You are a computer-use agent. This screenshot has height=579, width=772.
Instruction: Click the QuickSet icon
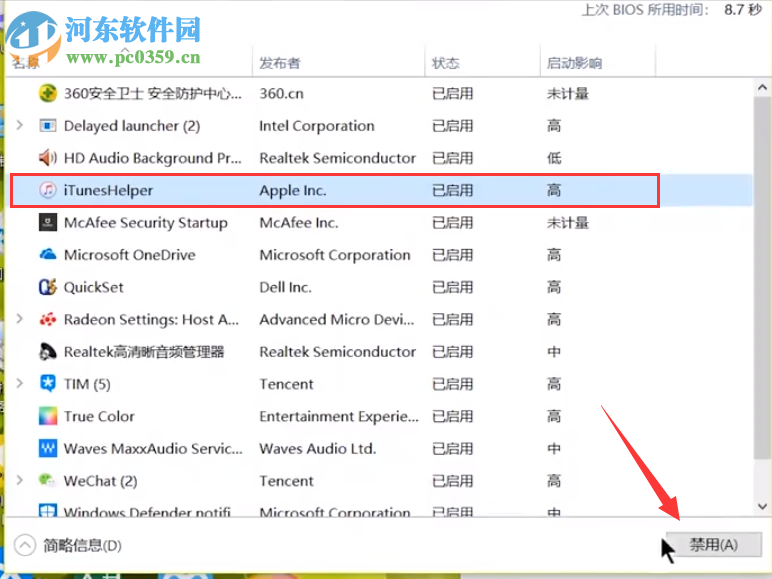click(48, 287)
